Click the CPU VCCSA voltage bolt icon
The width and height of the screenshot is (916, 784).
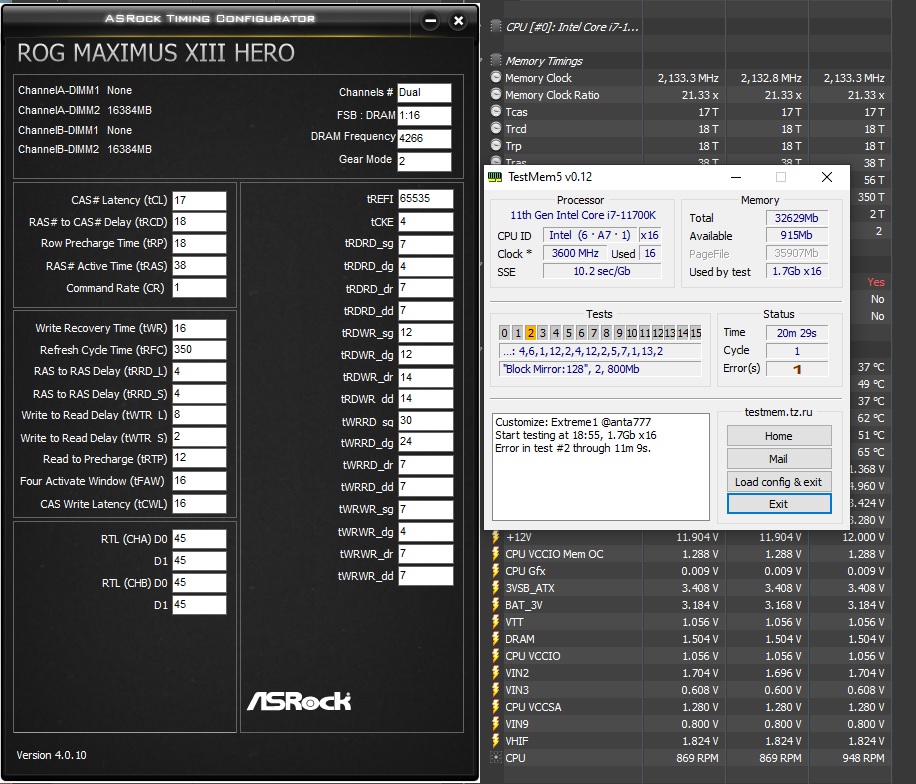[496, 706]
